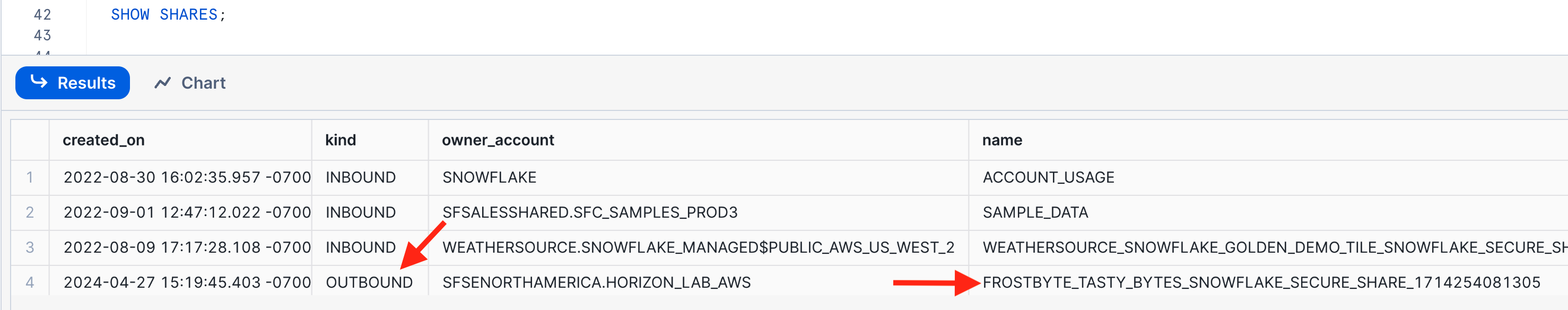The image size is (1568, 310).
Task: Click row number 3 in results grid
Action: click(29, 247)
